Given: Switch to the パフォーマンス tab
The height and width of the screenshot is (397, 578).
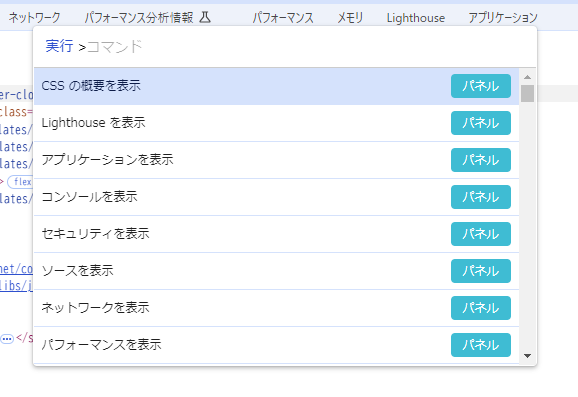Looking at the screenshot, I should pyautogui.click(x=283, y=17).
